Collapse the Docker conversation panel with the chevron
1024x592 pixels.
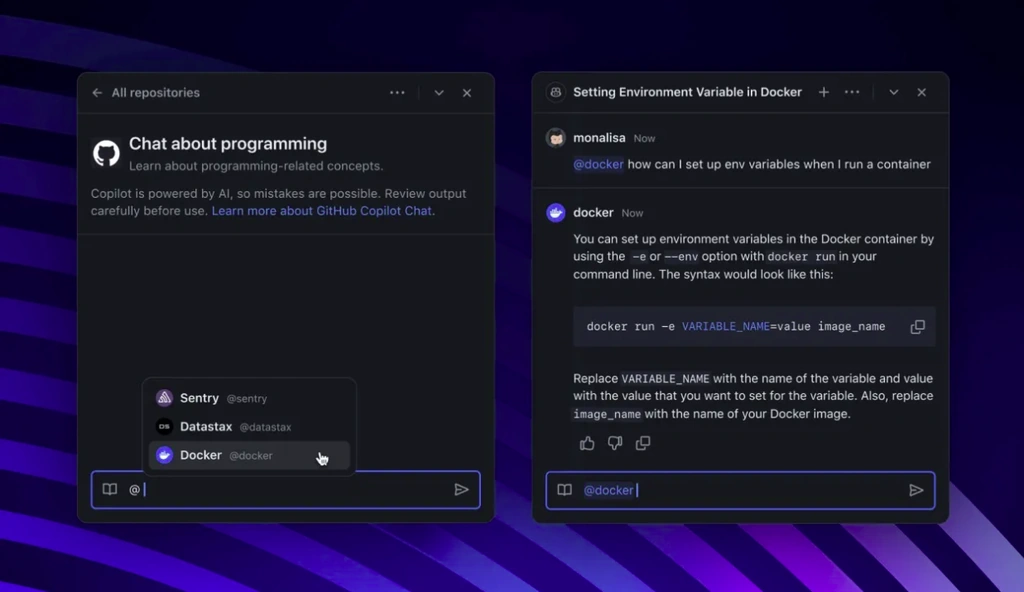[x=893, y=92]
